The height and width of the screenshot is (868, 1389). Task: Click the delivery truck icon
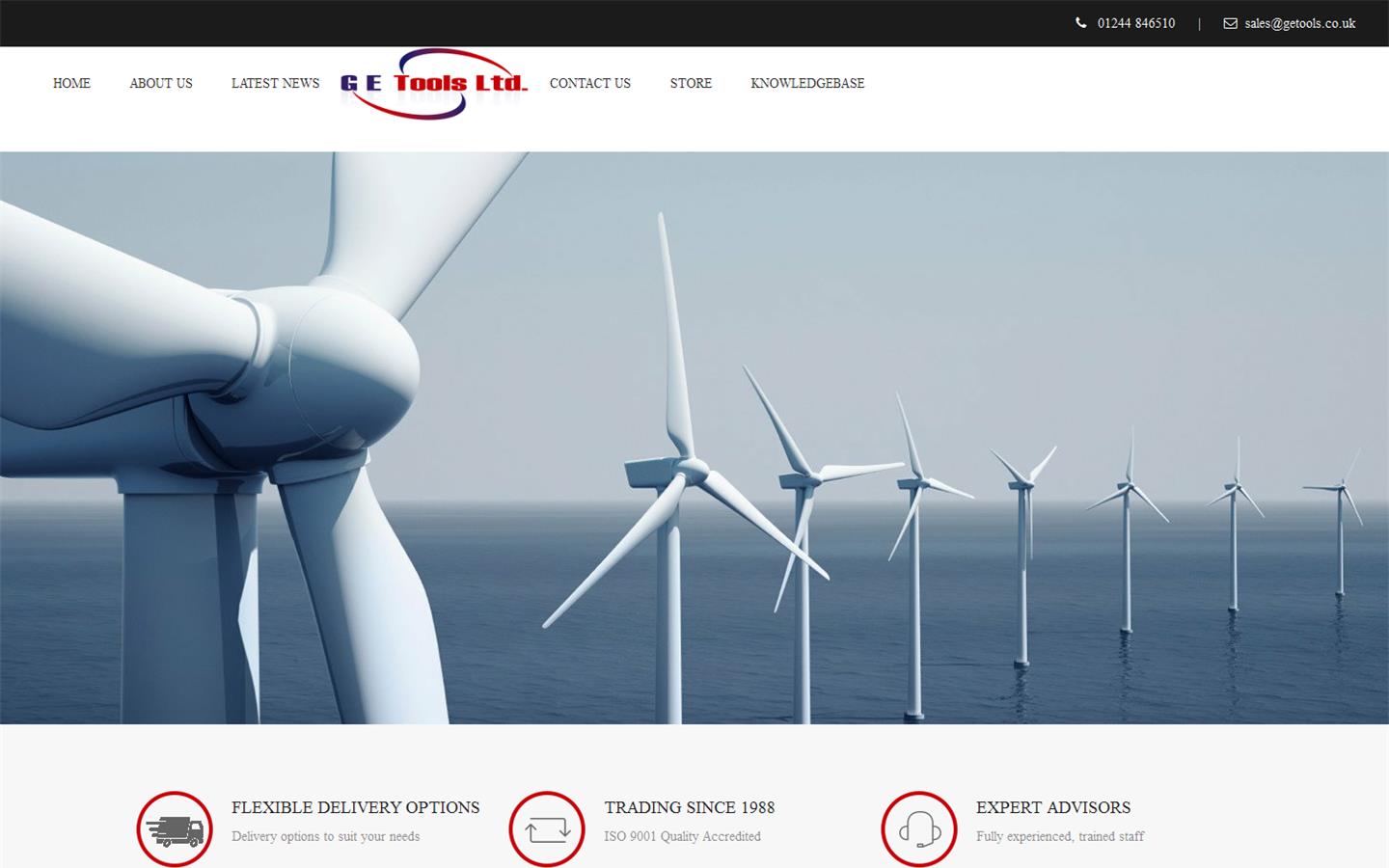[174, 828]
